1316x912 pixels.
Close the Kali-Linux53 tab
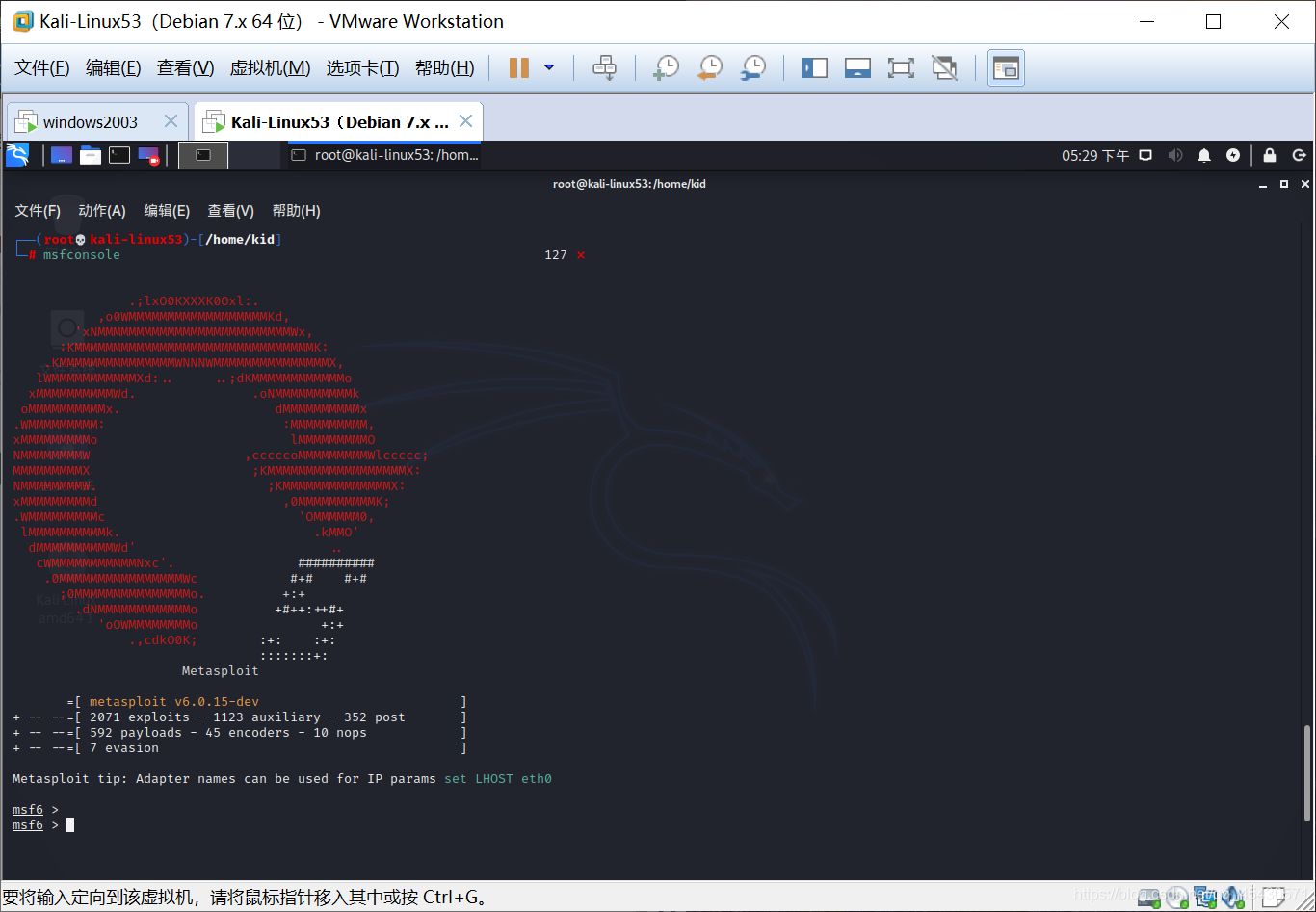coord(465,121)
